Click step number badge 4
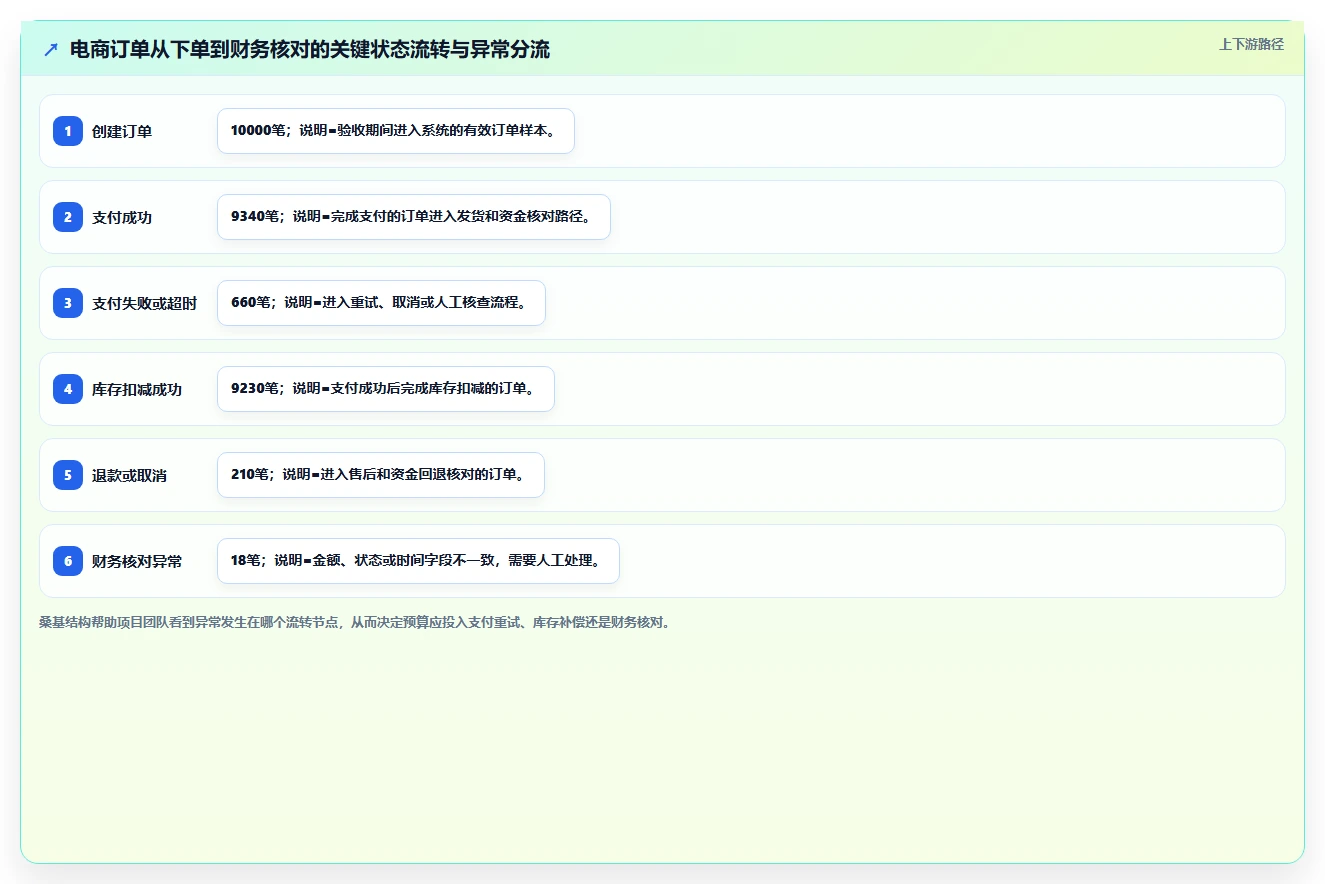The image size is (1325, 884). pos(68,389)
